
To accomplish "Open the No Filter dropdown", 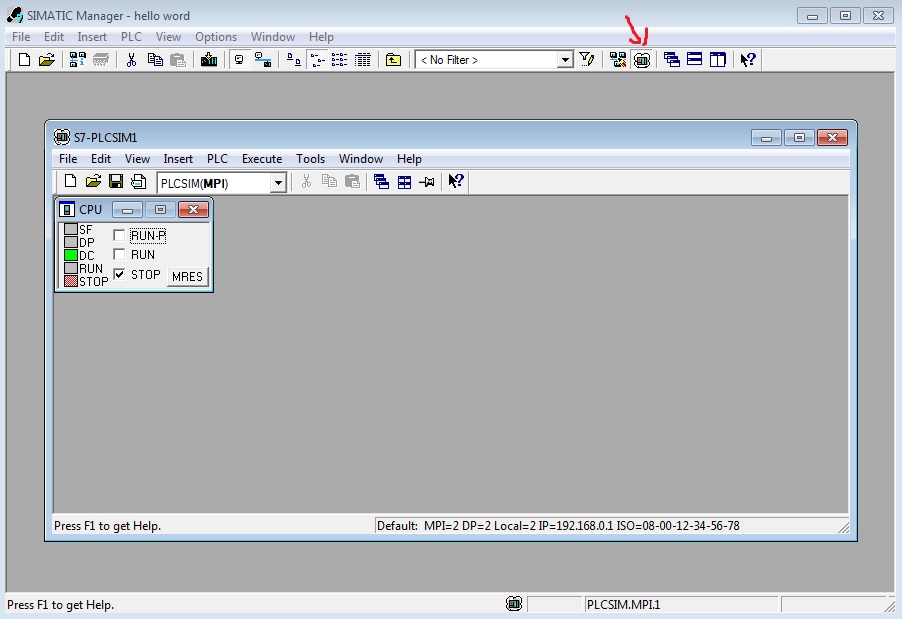I will coord(565,60).
